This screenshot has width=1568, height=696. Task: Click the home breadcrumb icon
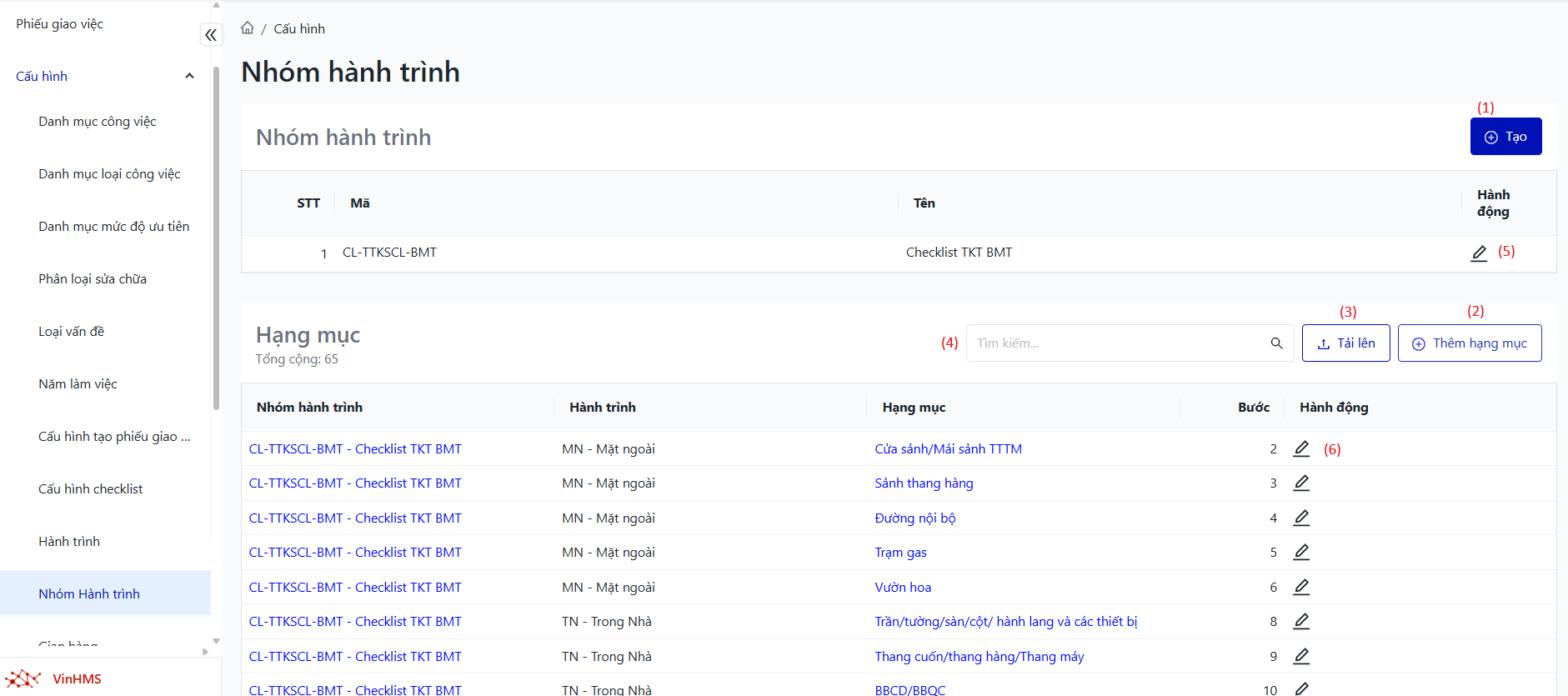tap(247, 28)
